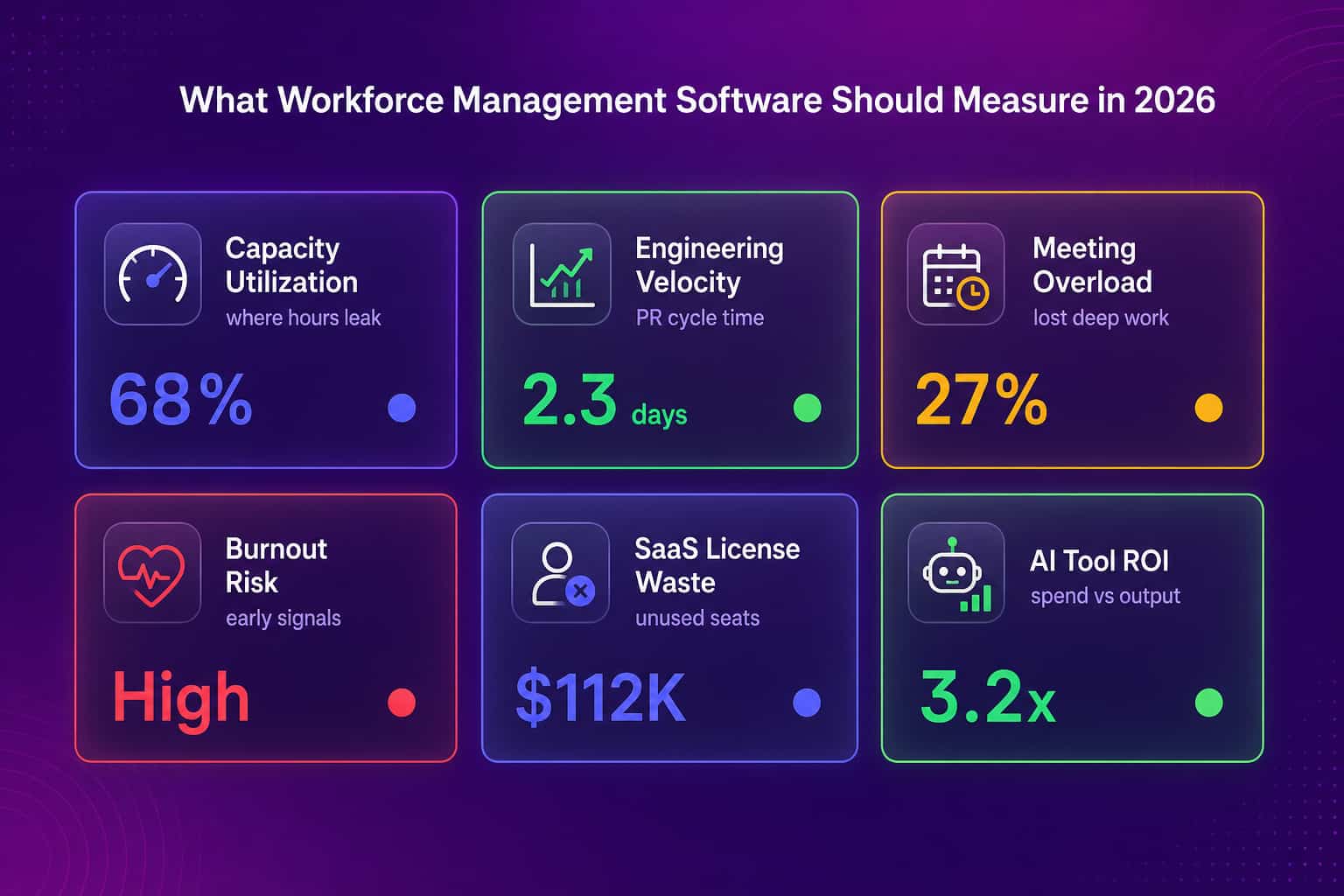The width and height of the screenshot is (1344, 896).
Task: Select the SaaS License Waste card title
Action: (x=717, y=565)
